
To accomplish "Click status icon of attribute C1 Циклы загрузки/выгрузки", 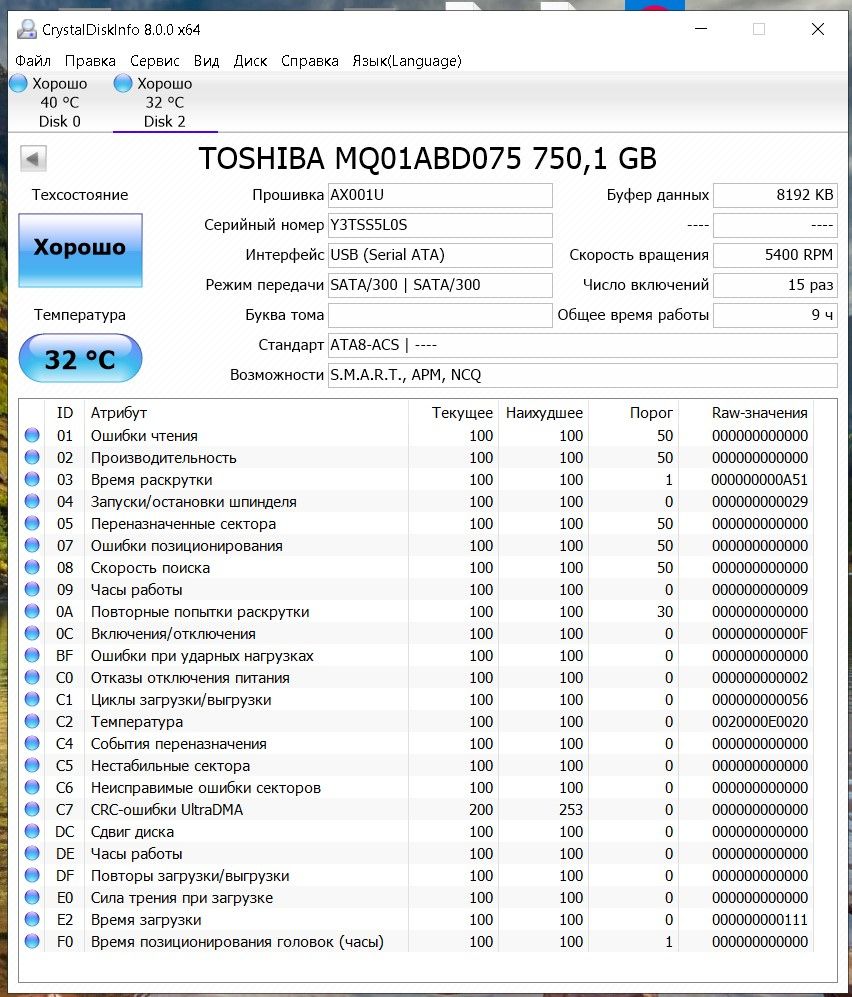I will coord(32,699).
